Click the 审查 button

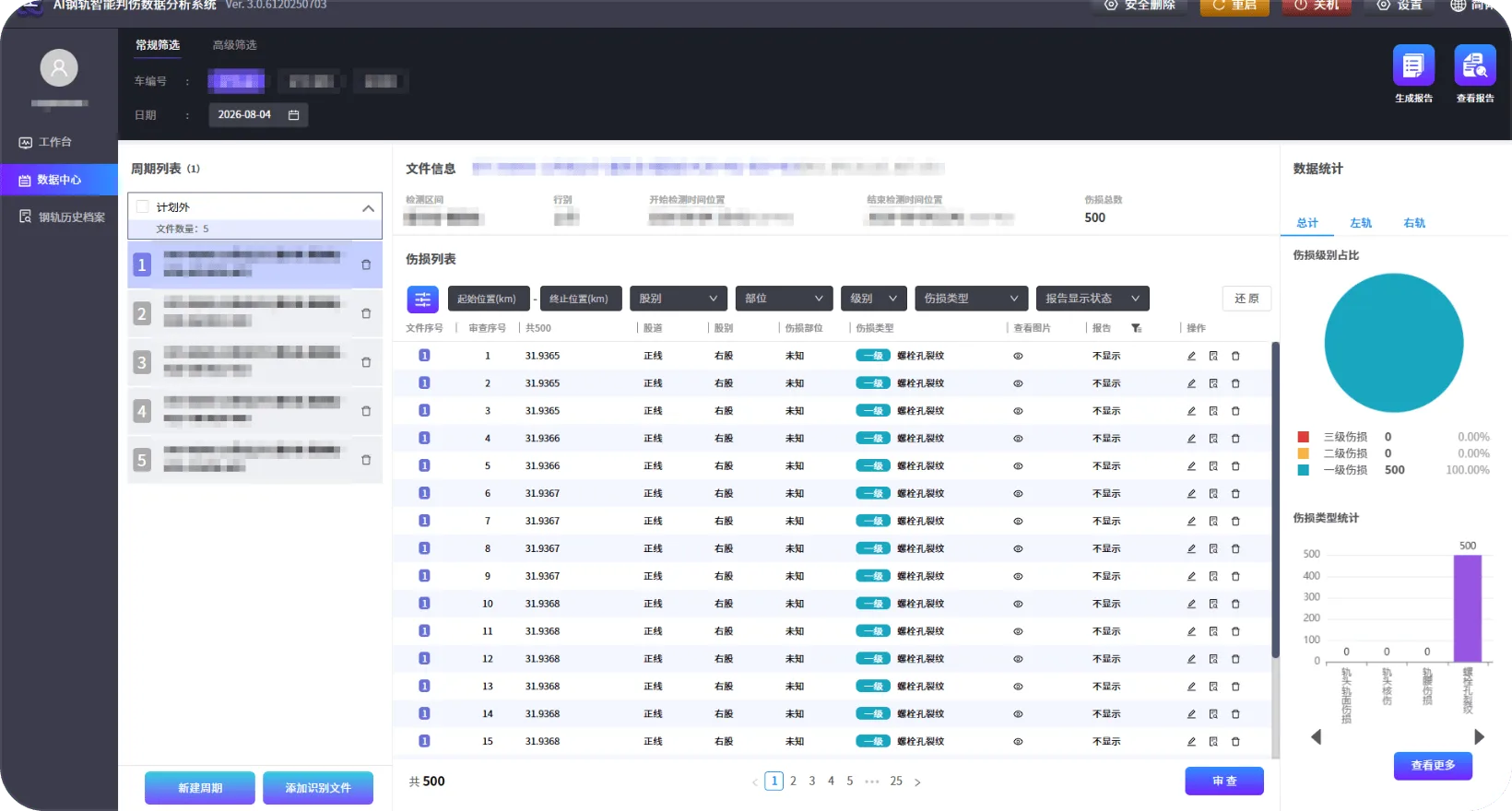click(x=1224, y=781)
